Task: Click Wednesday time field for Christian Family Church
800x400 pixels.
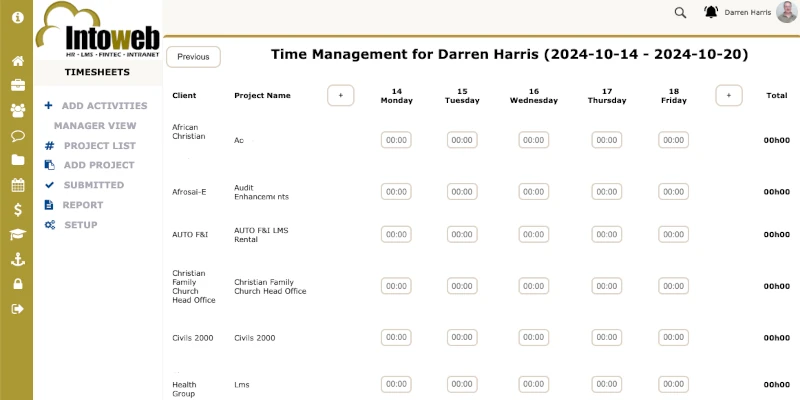Action: click(x=534, y=286)
